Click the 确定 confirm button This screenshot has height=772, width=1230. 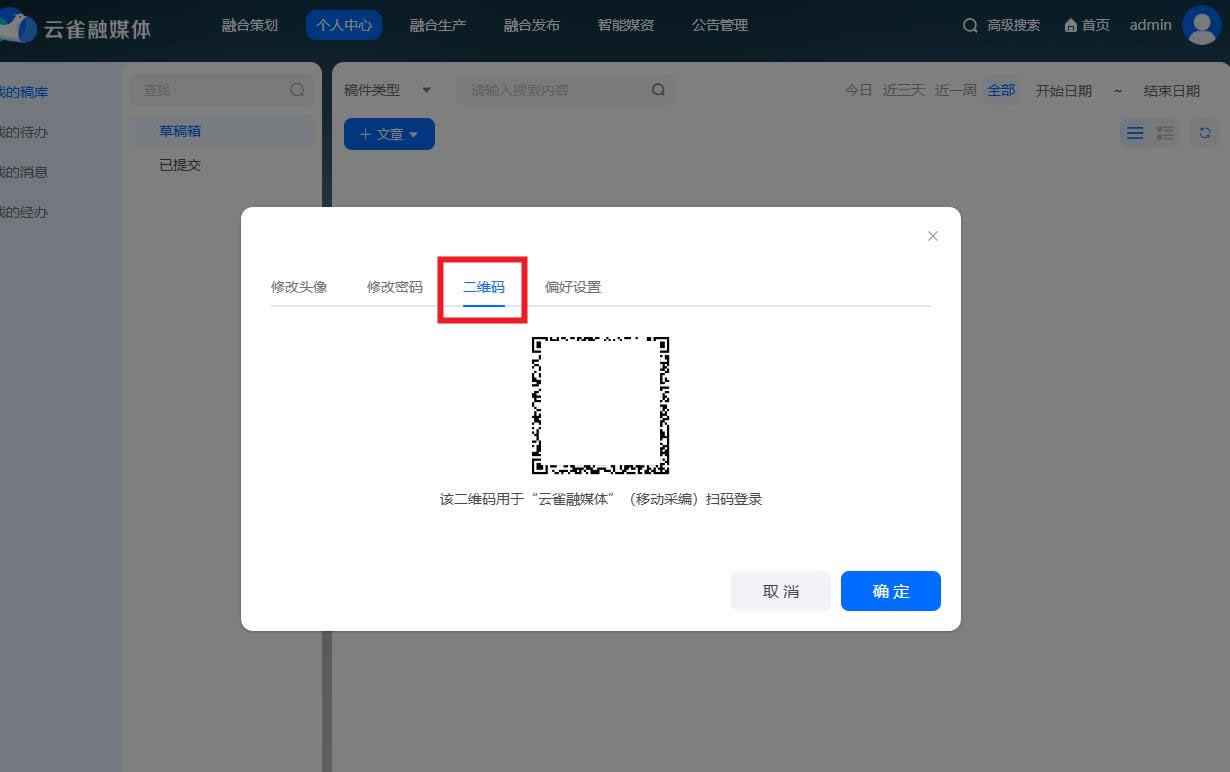(x=890, y=591)
